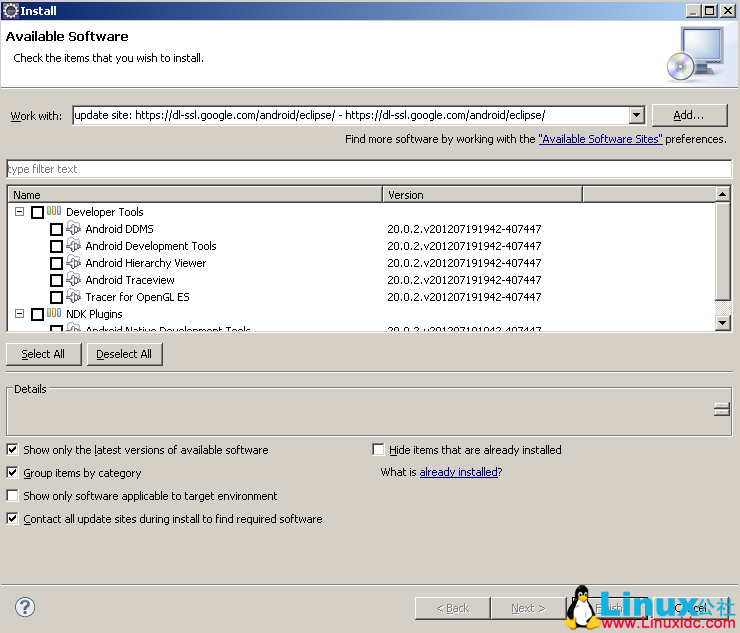Image resolution: width=740 pixels, height=633 pixels.
Task: Click the Work with update site text field
Action: (351, 115)
